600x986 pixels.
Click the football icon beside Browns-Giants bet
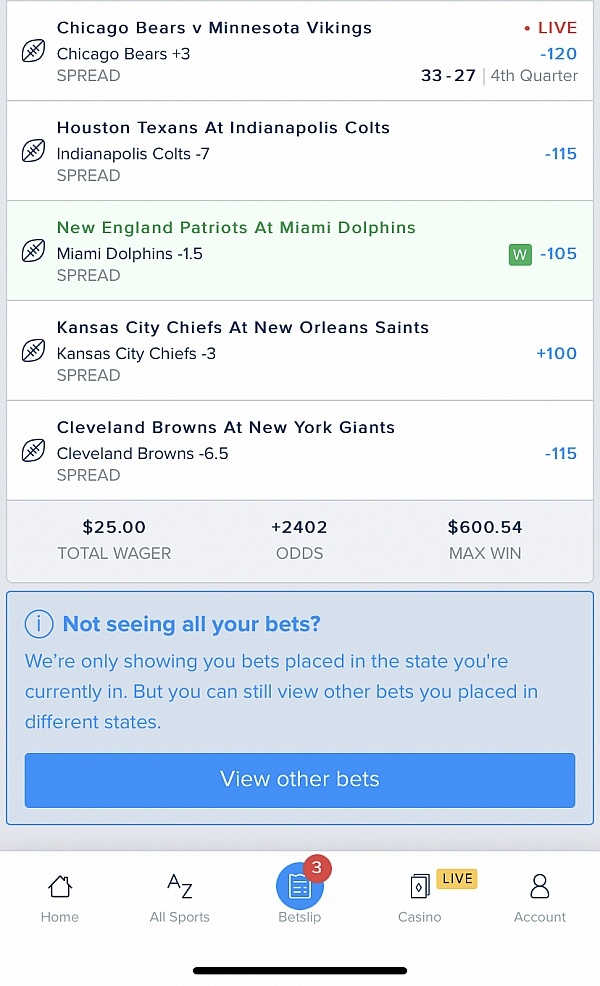tap(33, 450)
